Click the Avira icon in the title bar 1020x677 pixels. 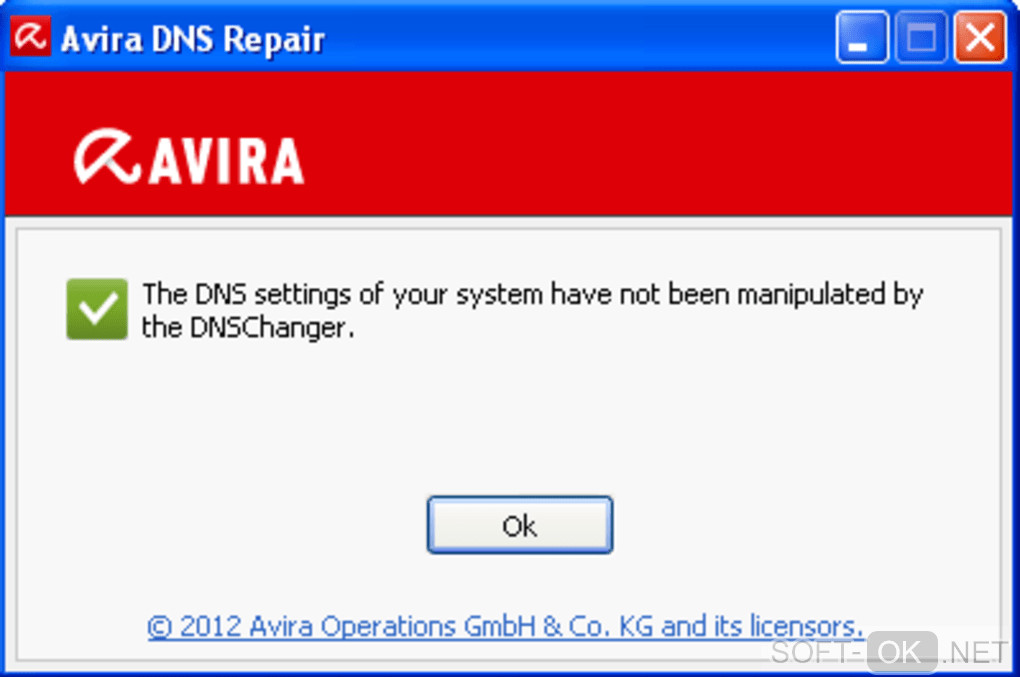pyautogui.click(x=30, y=36)
